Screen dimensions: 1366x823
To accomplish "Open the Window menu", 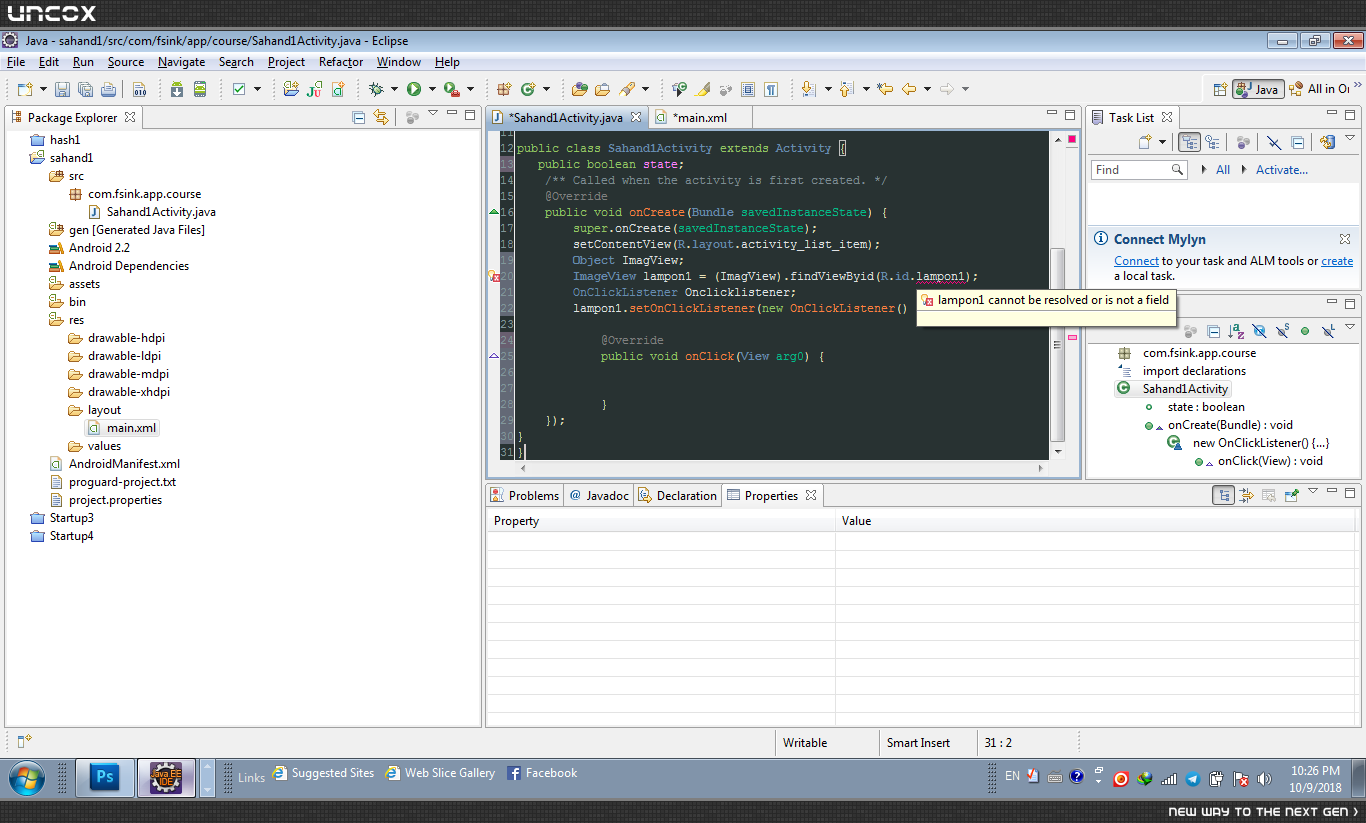I will [x=398, y=62].
